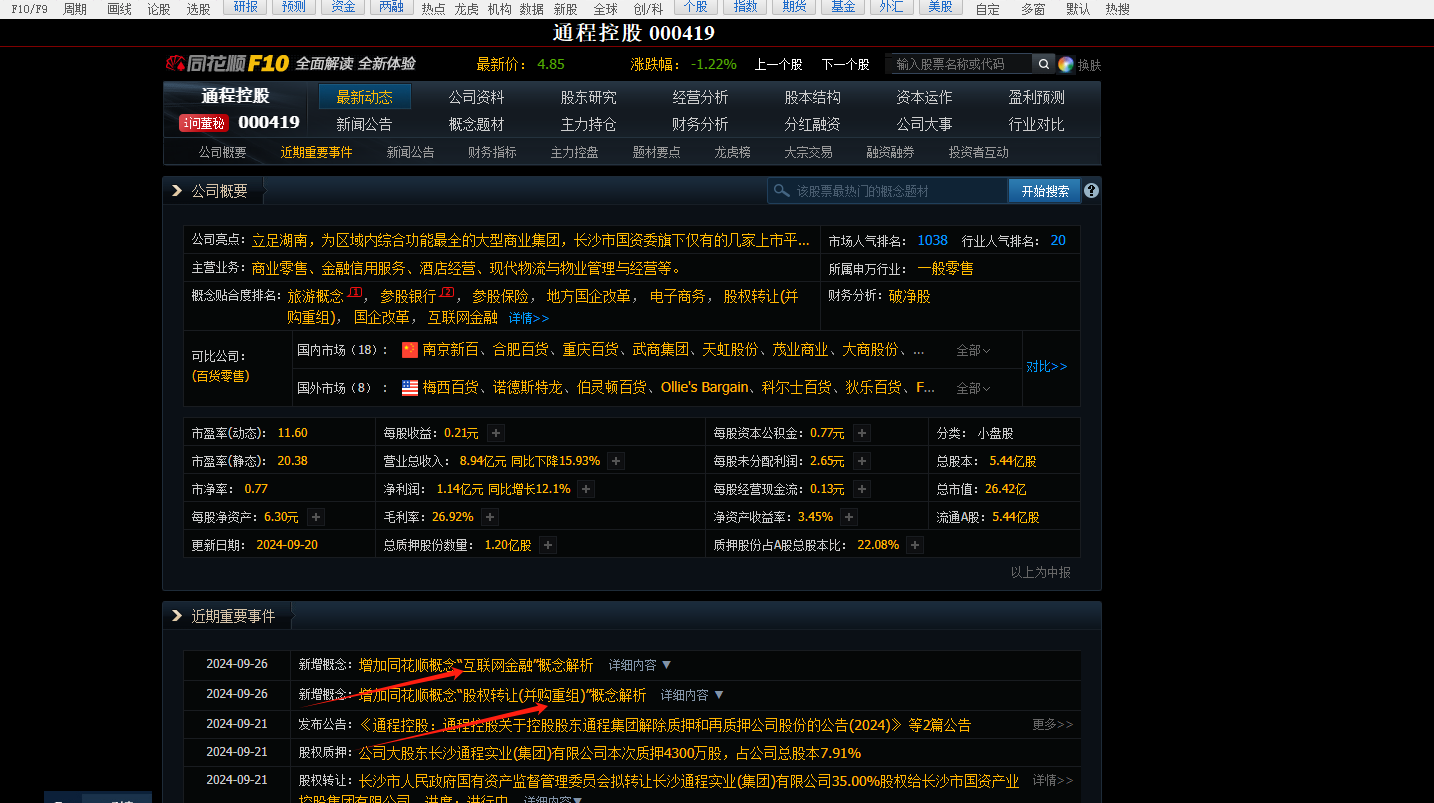Screen dimensions: 1434x803
Task: Switch to the 股东研究 tab
Action: [588, 97]
